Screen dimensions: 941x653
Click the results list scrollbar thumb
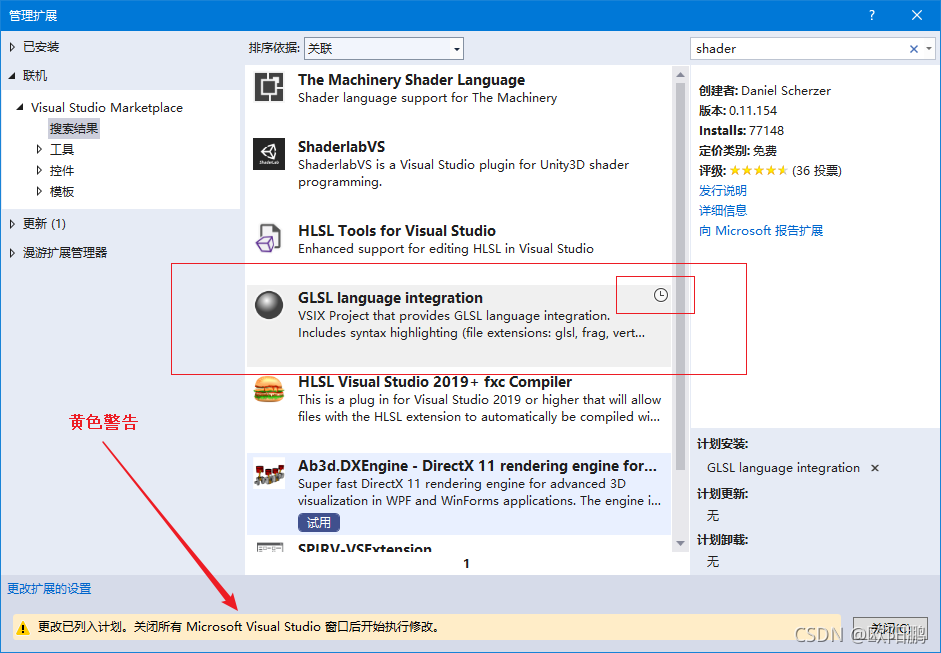[680, 276]
